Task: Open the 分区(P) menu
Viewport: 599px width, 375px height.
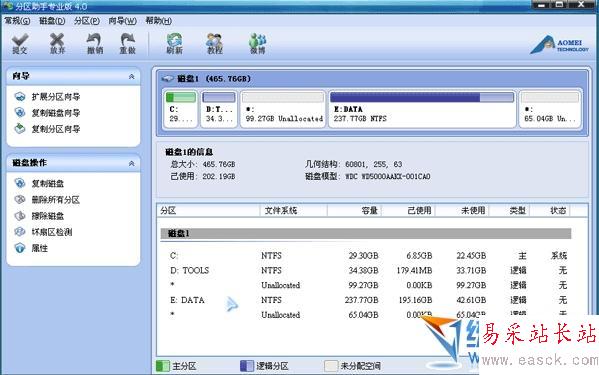Action: [x=87, y=21]
